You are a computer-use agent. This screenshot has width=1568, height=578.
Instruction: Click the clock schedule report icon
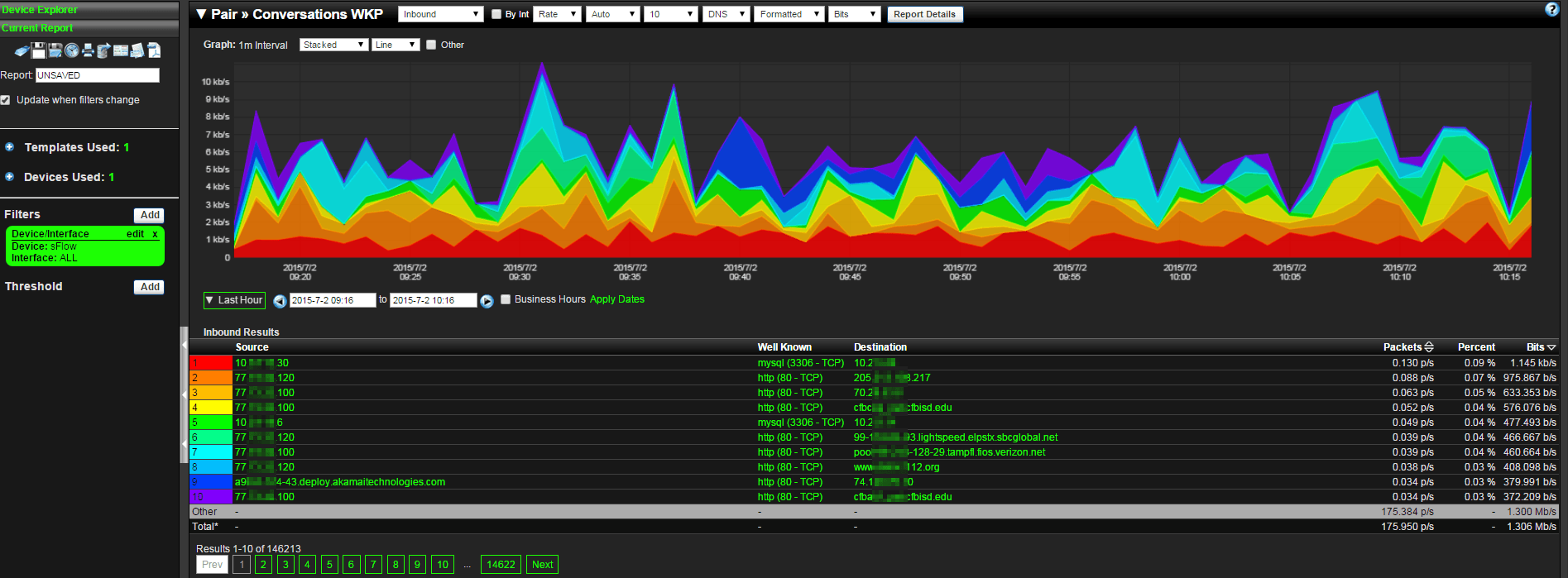click(x=72, y=50)
